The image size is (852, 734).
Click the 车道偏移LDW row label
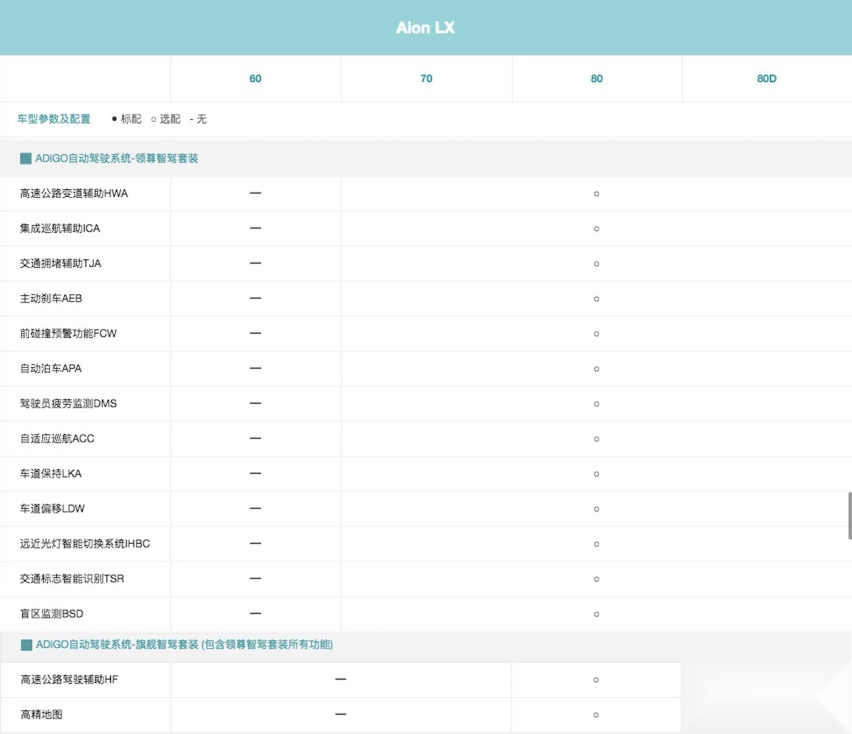coord(52,509)
